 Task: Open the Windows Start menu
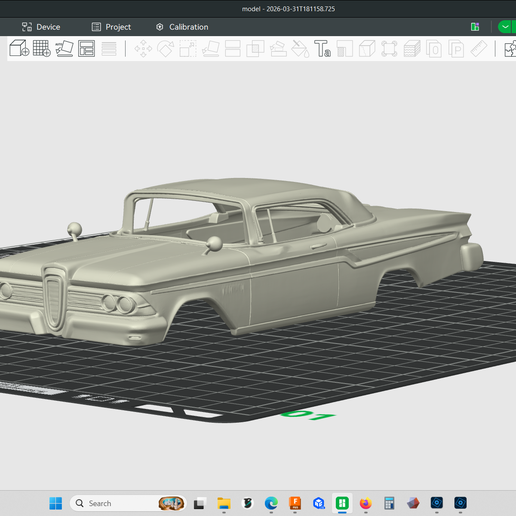(x=56, y=503)
